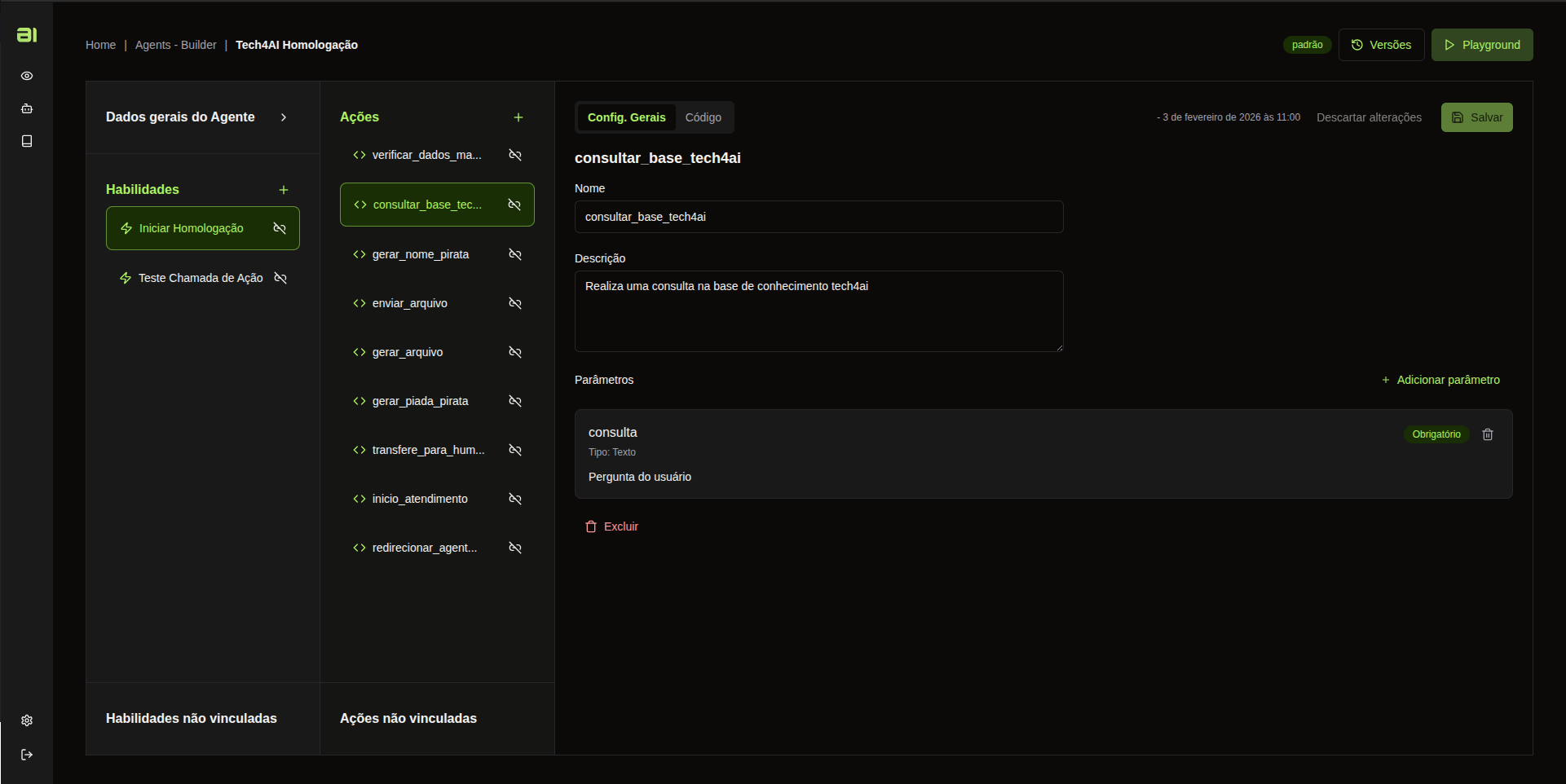The image size is (1566, 784).
Task: Select the Config. Gerais tab
Action: [x=626, y=117]
